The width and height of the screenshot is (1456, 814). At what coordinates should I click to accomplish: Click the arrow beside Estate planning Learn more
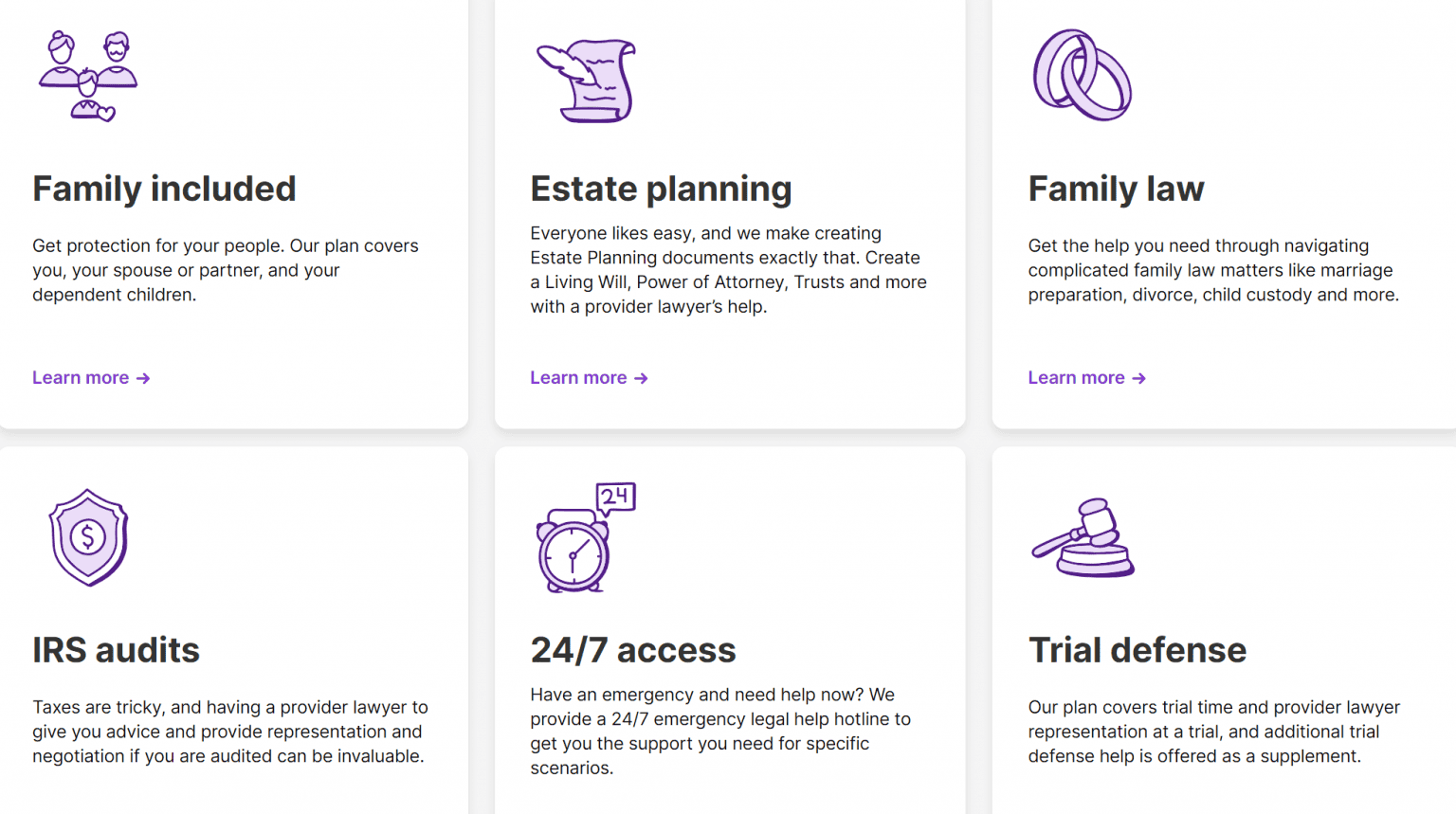pos(641,377)
